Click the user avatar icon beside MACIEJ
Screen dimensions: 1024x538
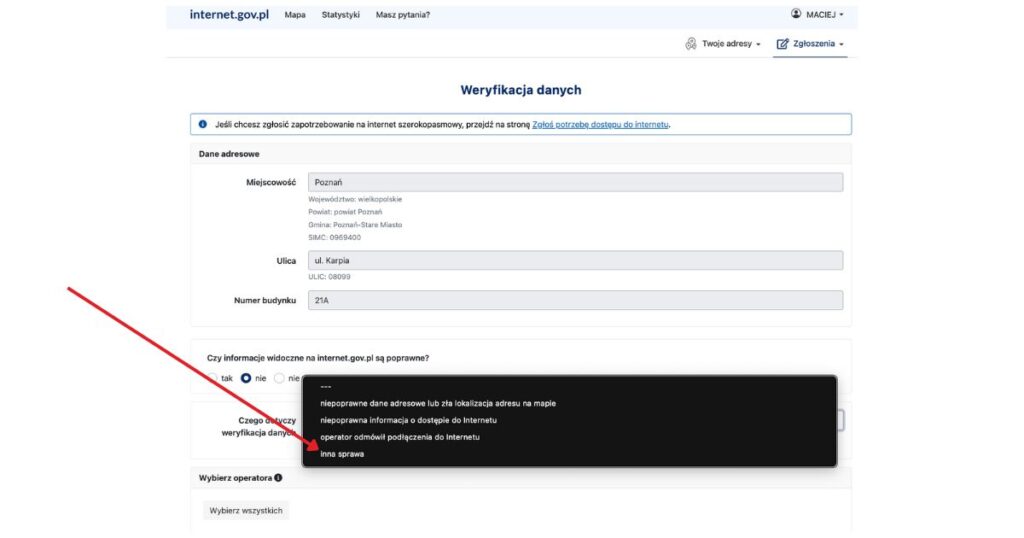coord(796,15)
